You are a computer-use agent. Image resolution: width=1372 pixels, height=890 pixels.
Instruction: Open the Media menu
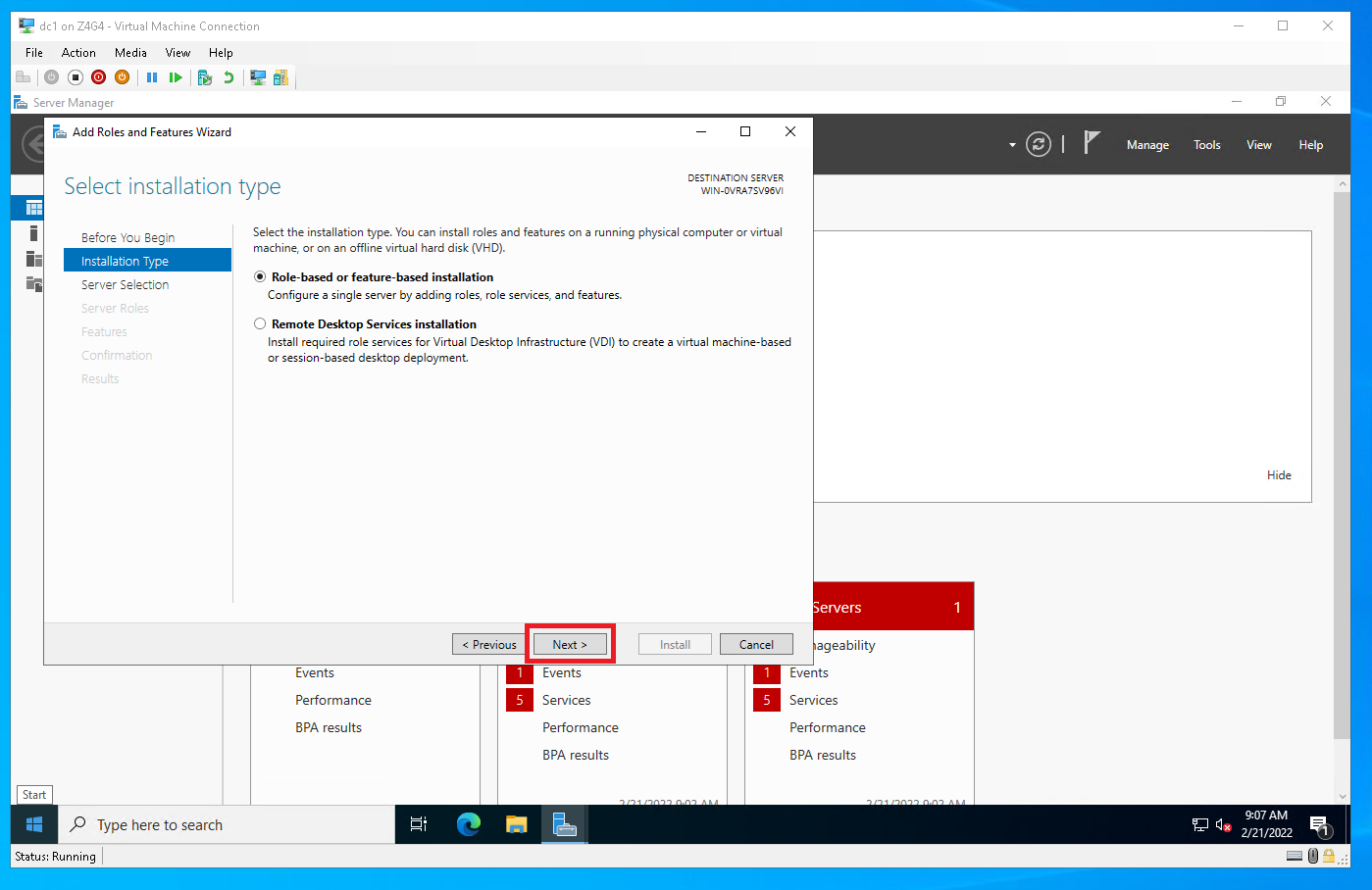[x=130, y=53]
